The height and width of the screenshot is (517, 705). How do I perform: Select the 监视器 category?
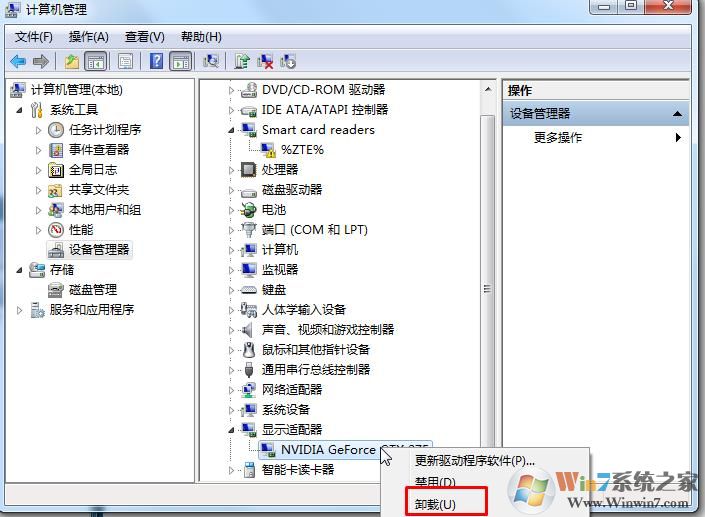280,270
